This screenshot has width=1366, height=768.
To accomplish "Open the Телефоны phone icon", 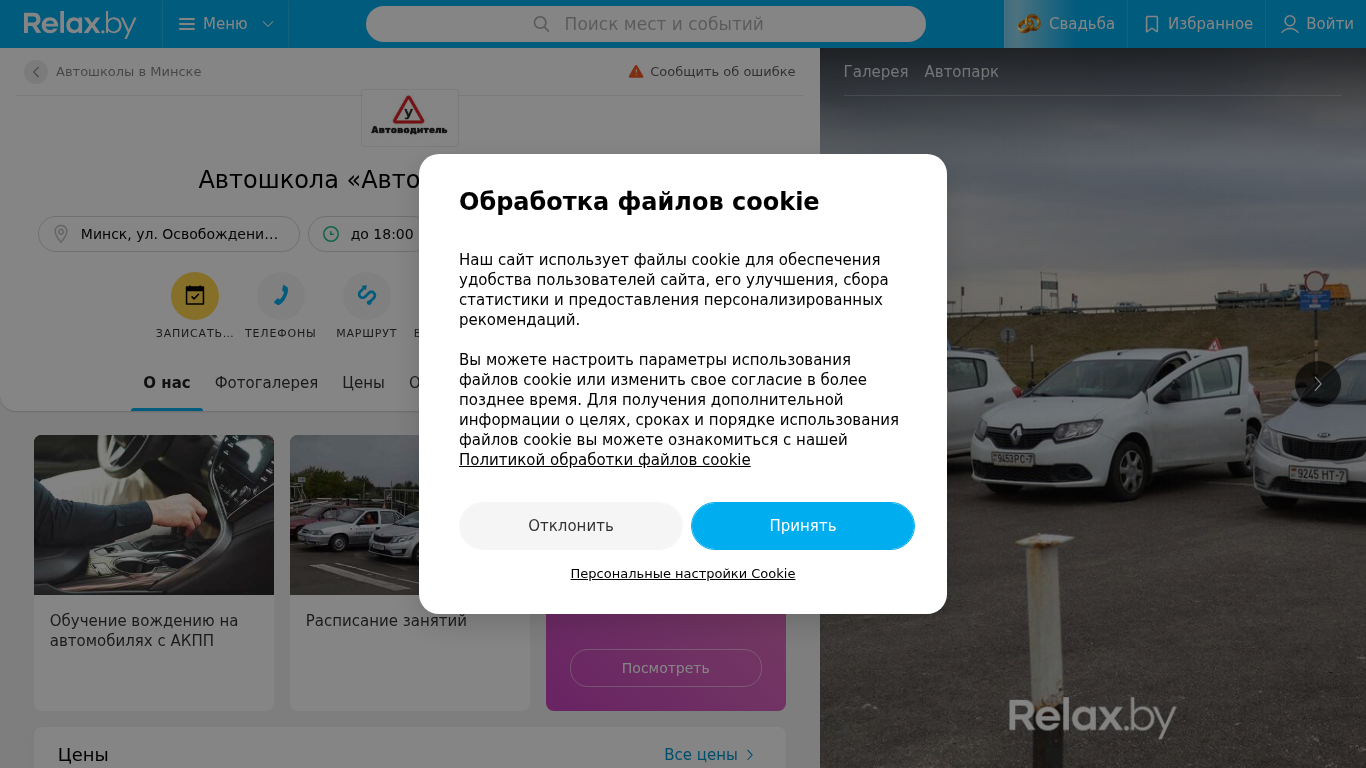I will coord(281,296).
